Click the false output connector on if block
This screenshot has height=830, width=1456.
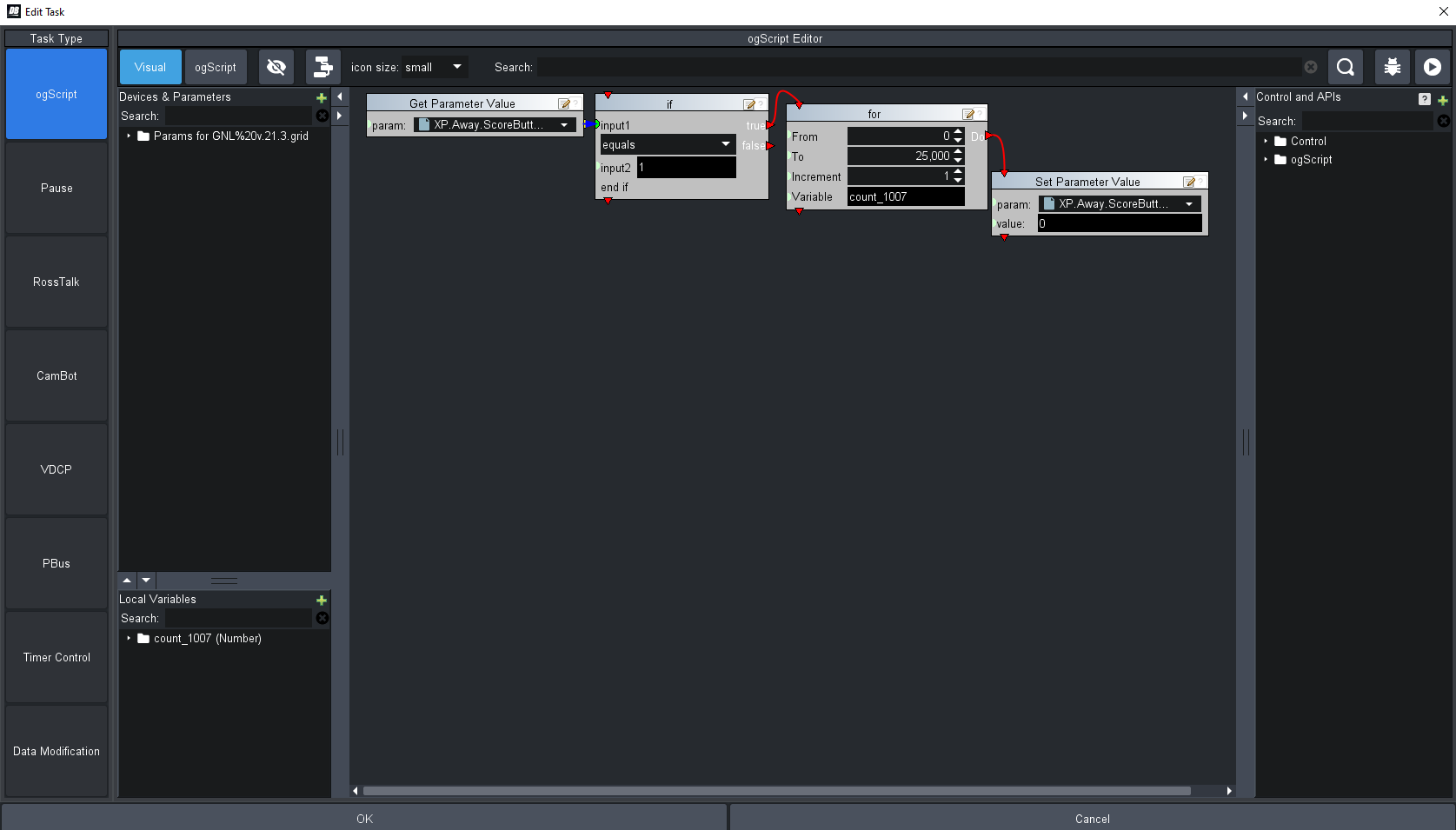[x=769, y=146]
